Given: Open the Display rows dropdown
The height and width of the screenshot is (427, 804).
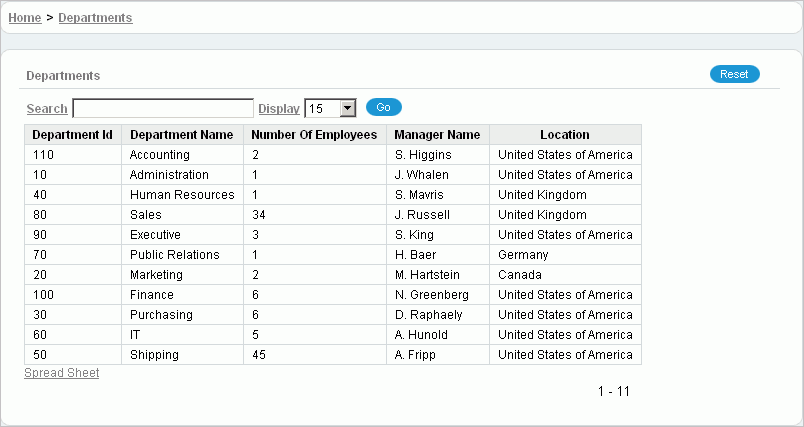Looking at the screenshot, I should pos(331,108).
